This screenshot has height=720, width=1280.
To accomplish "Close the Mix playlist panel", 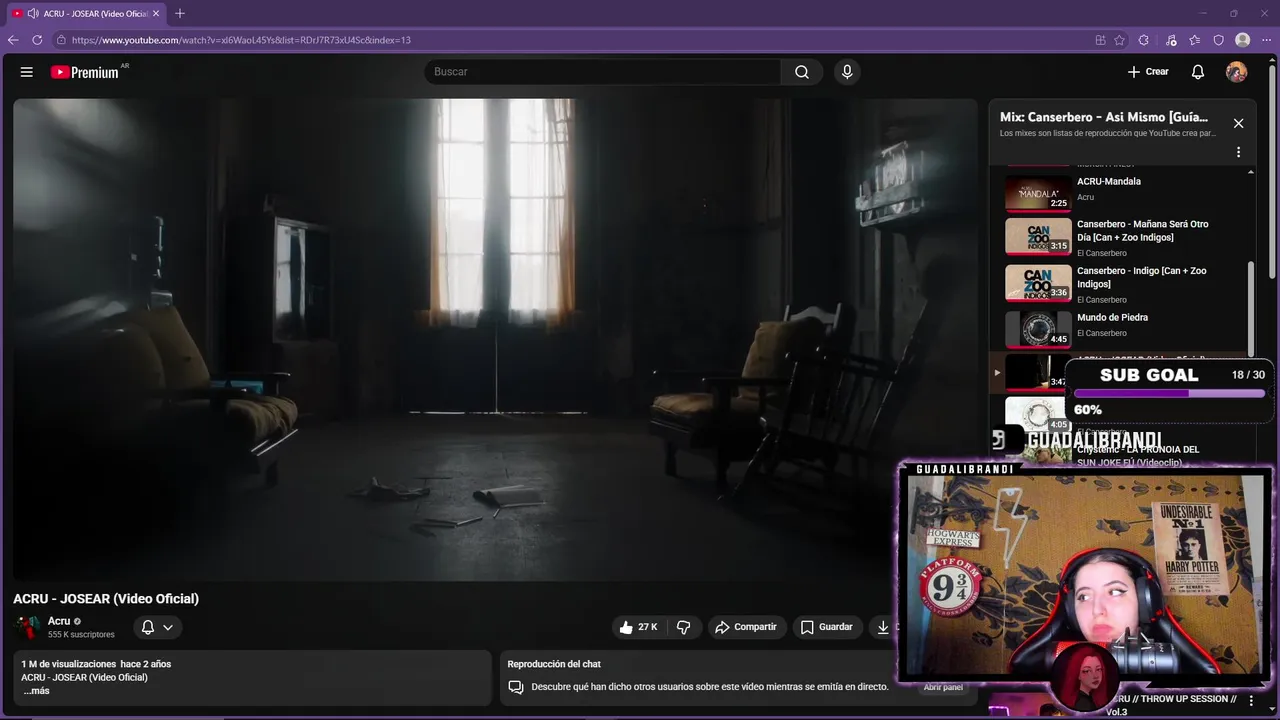I will point(1238,123).
